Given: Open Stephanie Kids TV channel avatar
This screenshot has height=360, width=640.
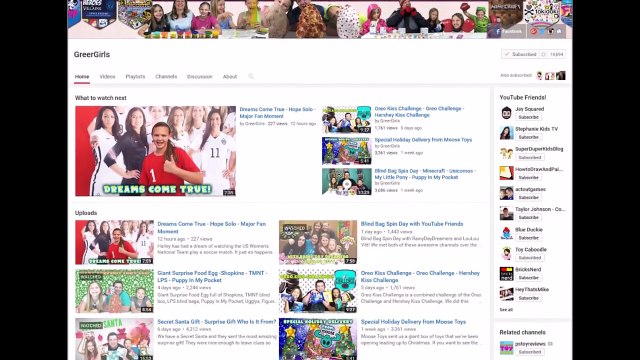Looking at the screenshot, I should [x=507, y=133].
